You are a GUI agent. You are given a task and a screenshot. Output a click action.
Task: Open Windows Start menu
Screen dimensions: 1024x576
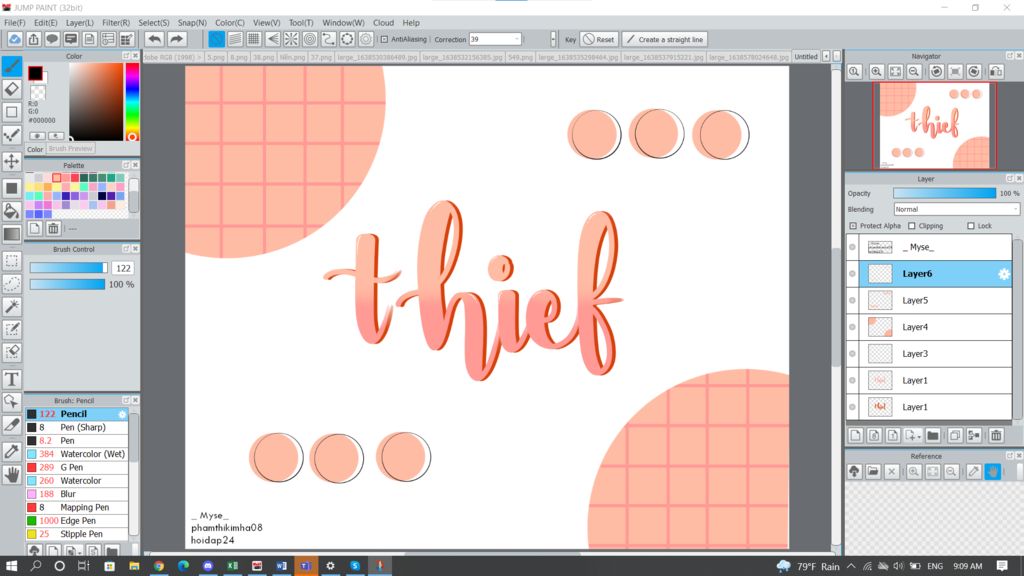pos(11,566)
